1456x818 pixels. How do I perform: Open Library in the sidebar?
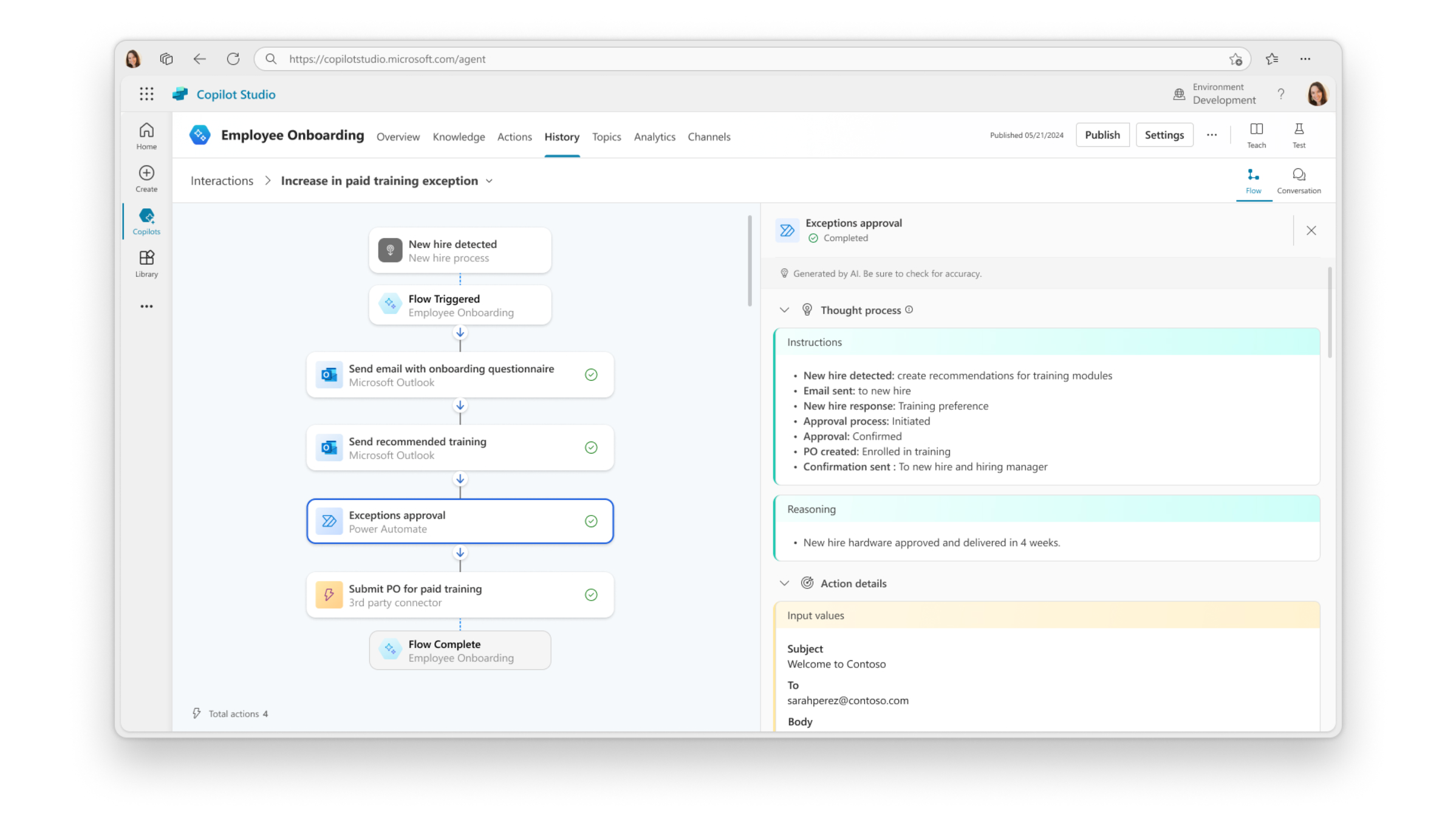[x=146, y=264]
